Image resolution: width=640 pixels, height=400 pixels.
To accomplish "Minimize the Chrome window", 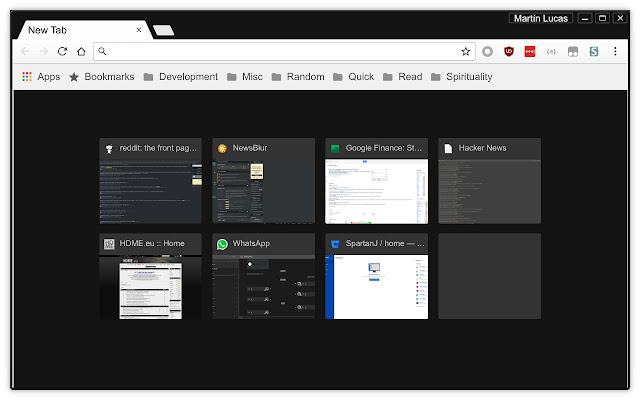I will 585,18.
